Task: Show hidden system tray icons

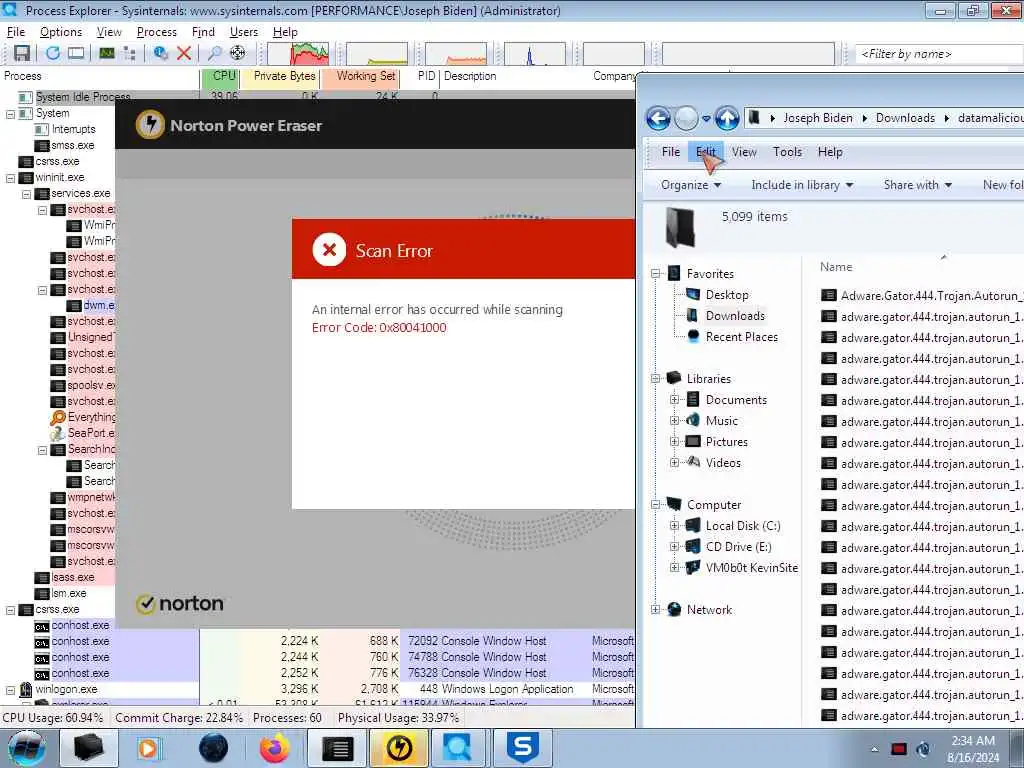Action: 874,750
